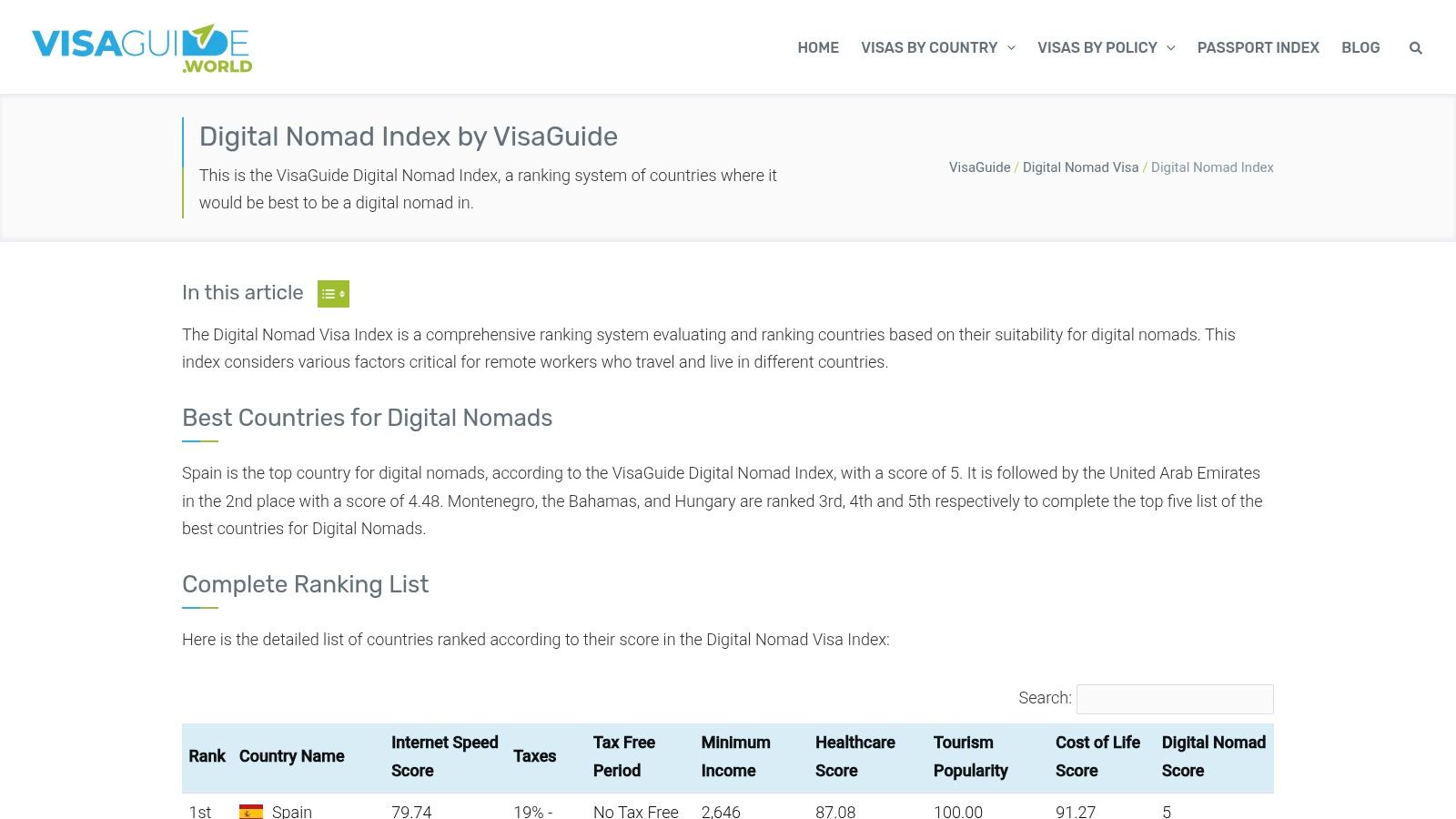Click the VisaGuide breadcrumb link

[978, 167]
